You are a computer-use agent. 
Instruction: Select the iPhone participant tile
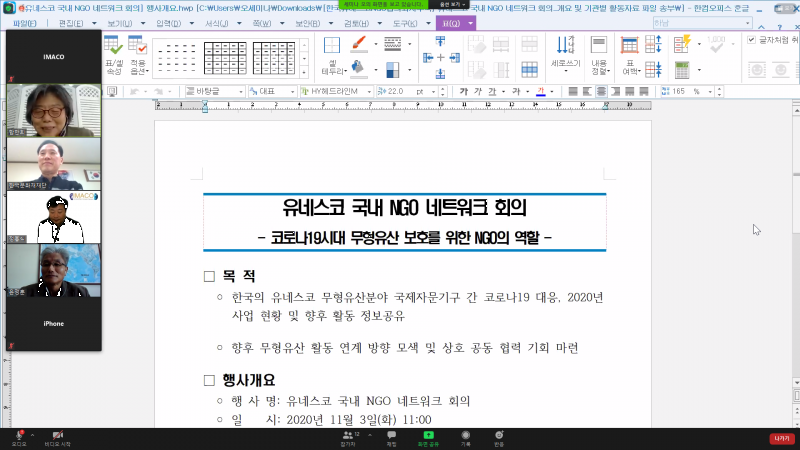coord(54,323)
